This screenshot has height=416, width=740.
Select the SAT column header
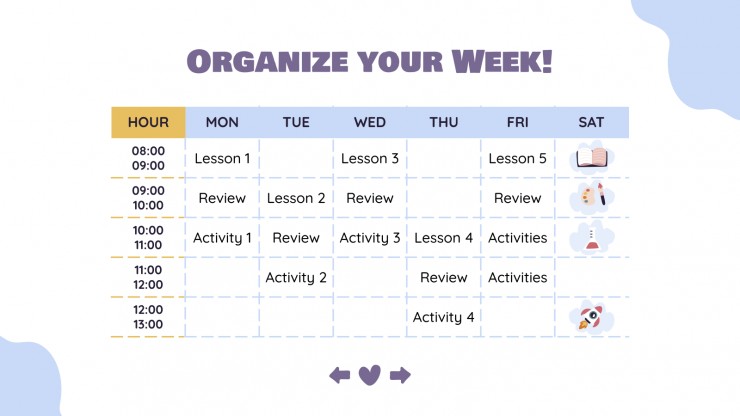591,122
